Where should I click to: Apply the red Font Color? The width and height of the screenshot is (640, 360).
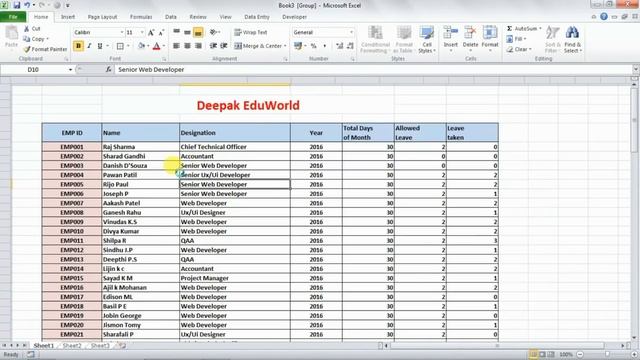pos(156,46)
